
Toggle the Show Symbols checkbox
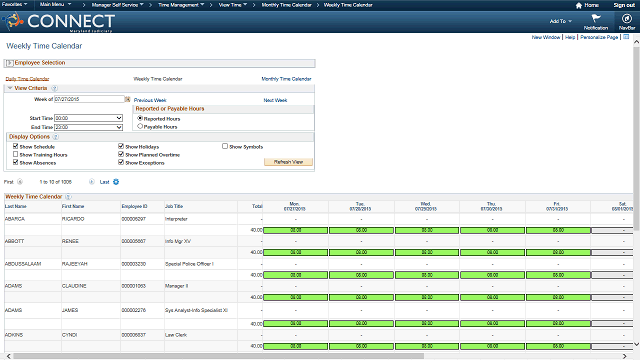(x=225, y=146)
